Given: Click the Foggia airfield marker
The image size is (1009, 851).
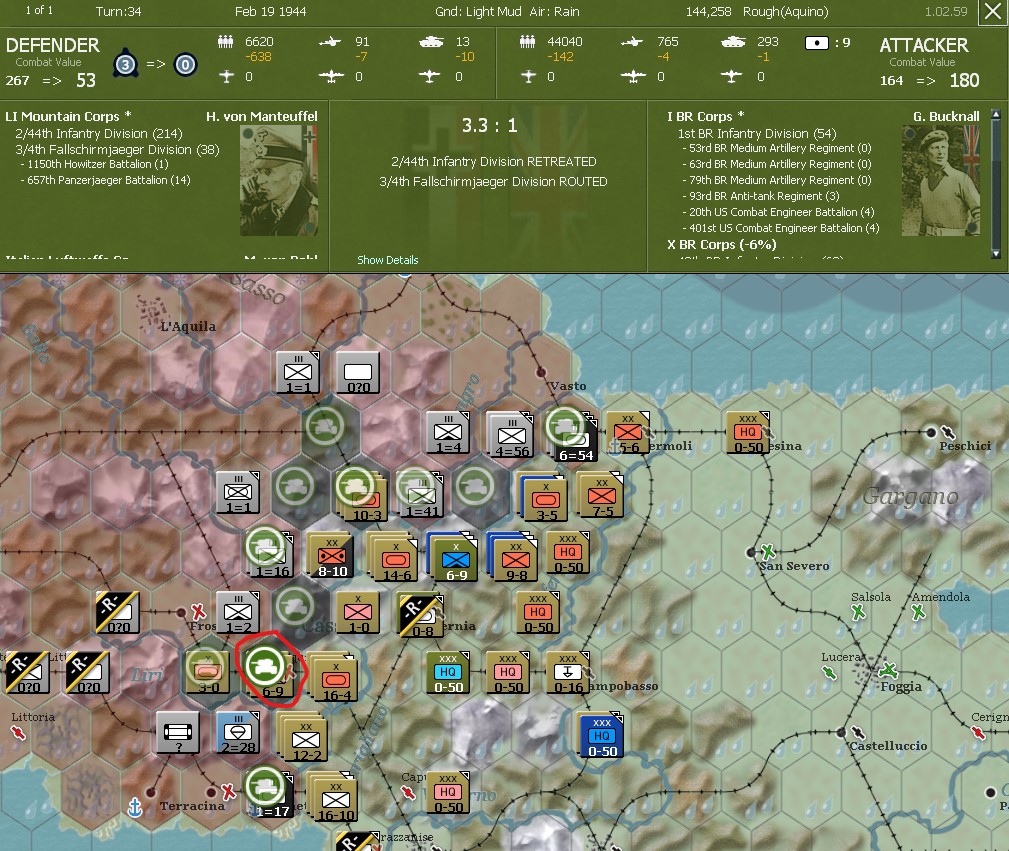Looking at the screenshot, I should (889, 670).
